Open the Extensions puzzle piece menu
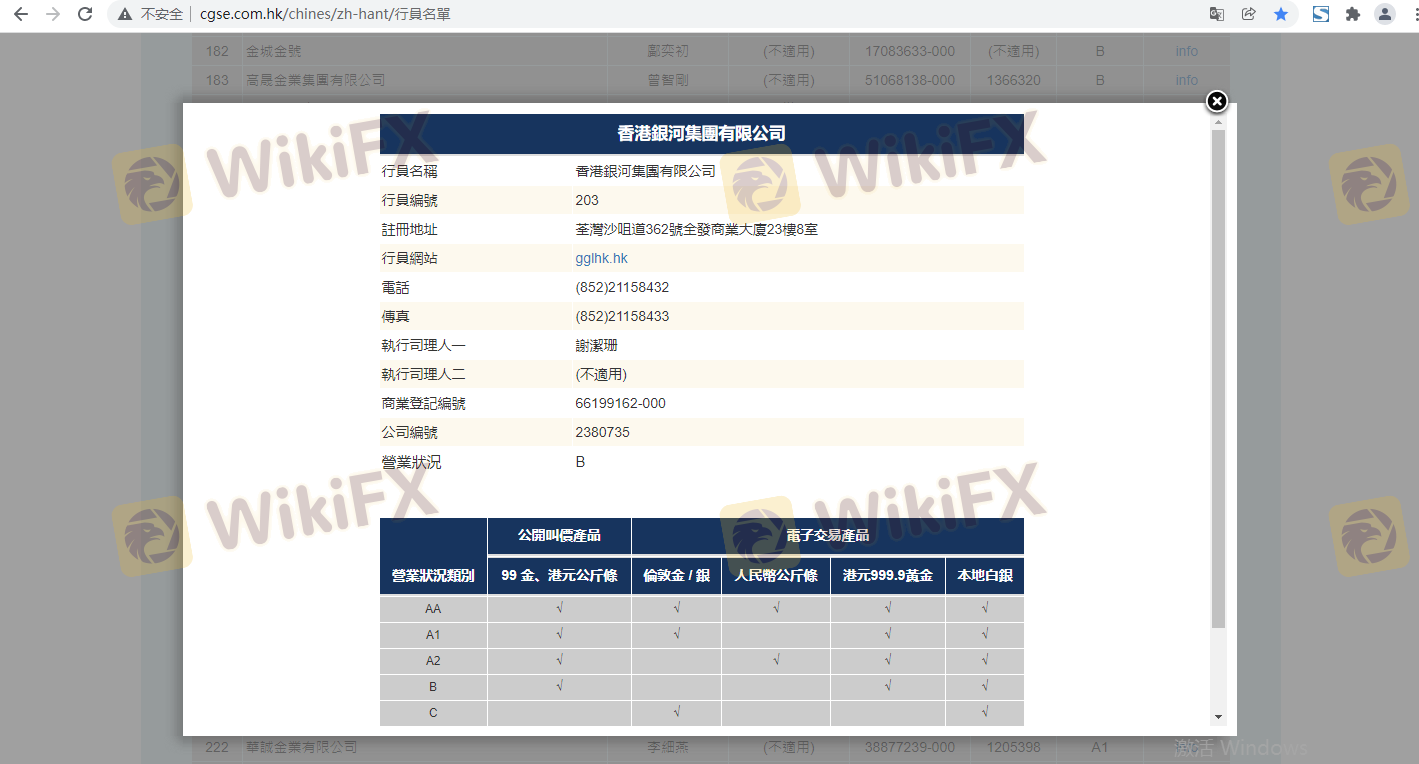The width and height of the screenshot is (1419, 764). tap(1353, 14)
